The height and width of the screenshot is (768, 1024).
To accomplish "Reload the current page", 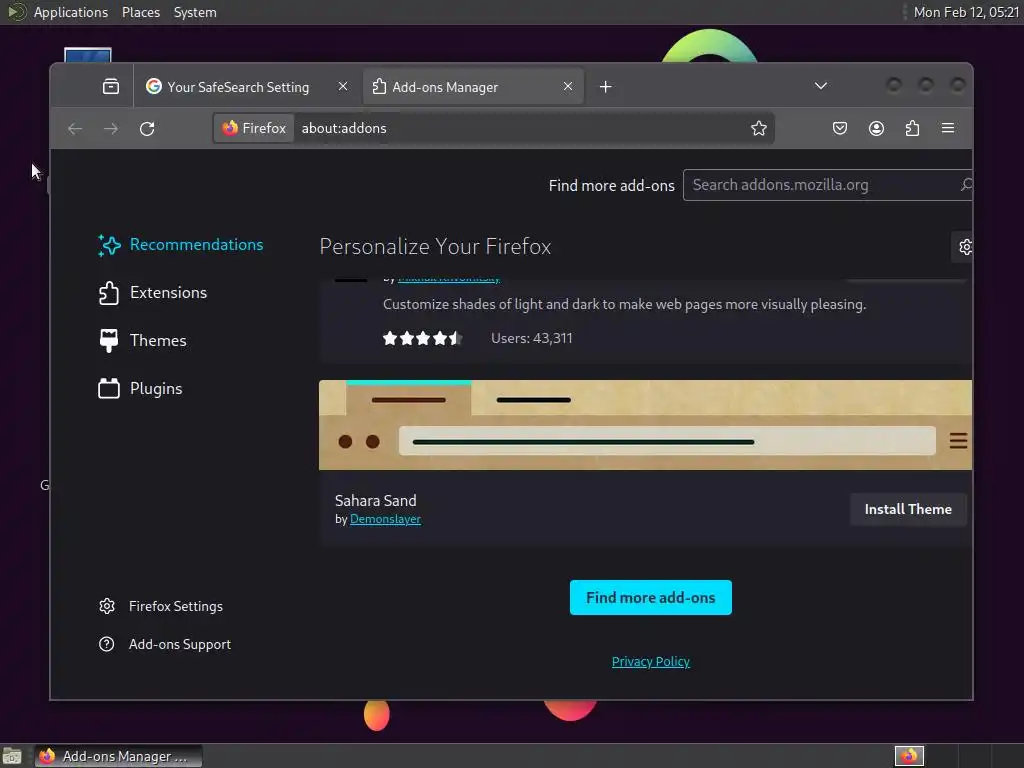I will click(147, 129).
